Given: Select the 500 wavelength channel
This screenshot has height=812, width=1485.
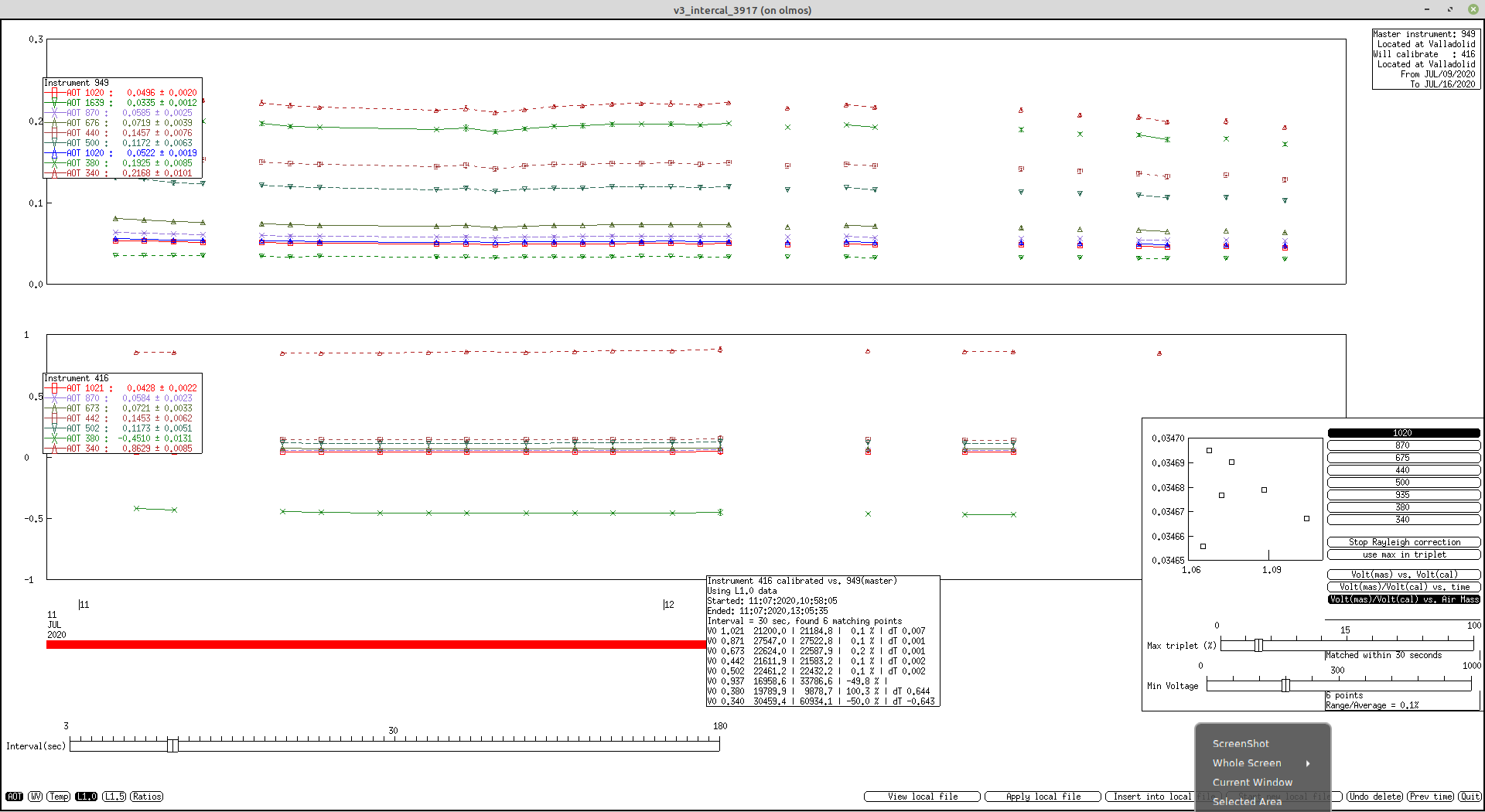Looking at the screenshot, I should tap(1404, 483).
